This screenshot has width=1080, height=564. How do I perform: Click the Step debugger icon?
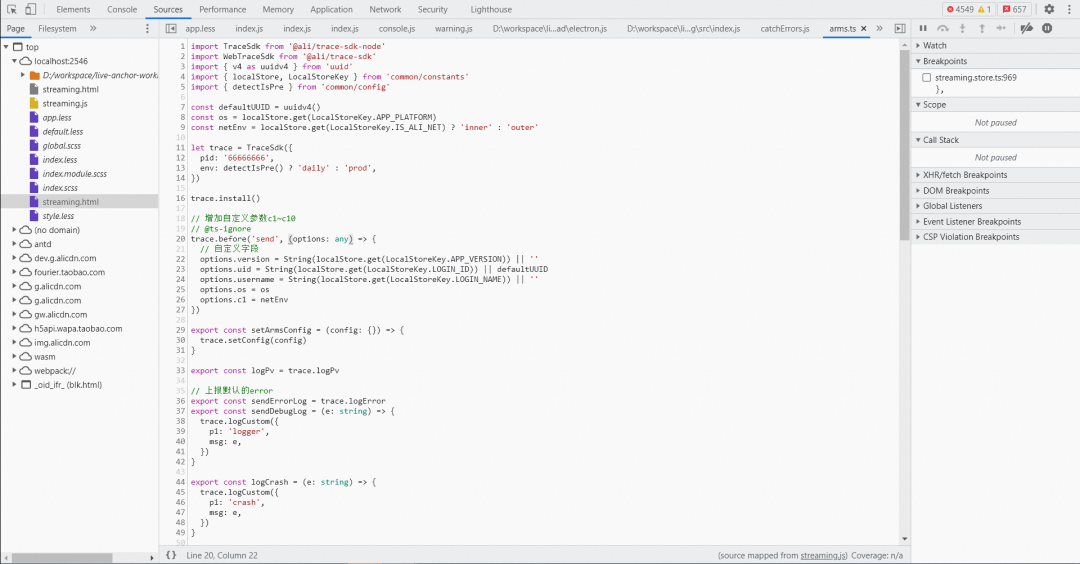(x=1001, y=28)
